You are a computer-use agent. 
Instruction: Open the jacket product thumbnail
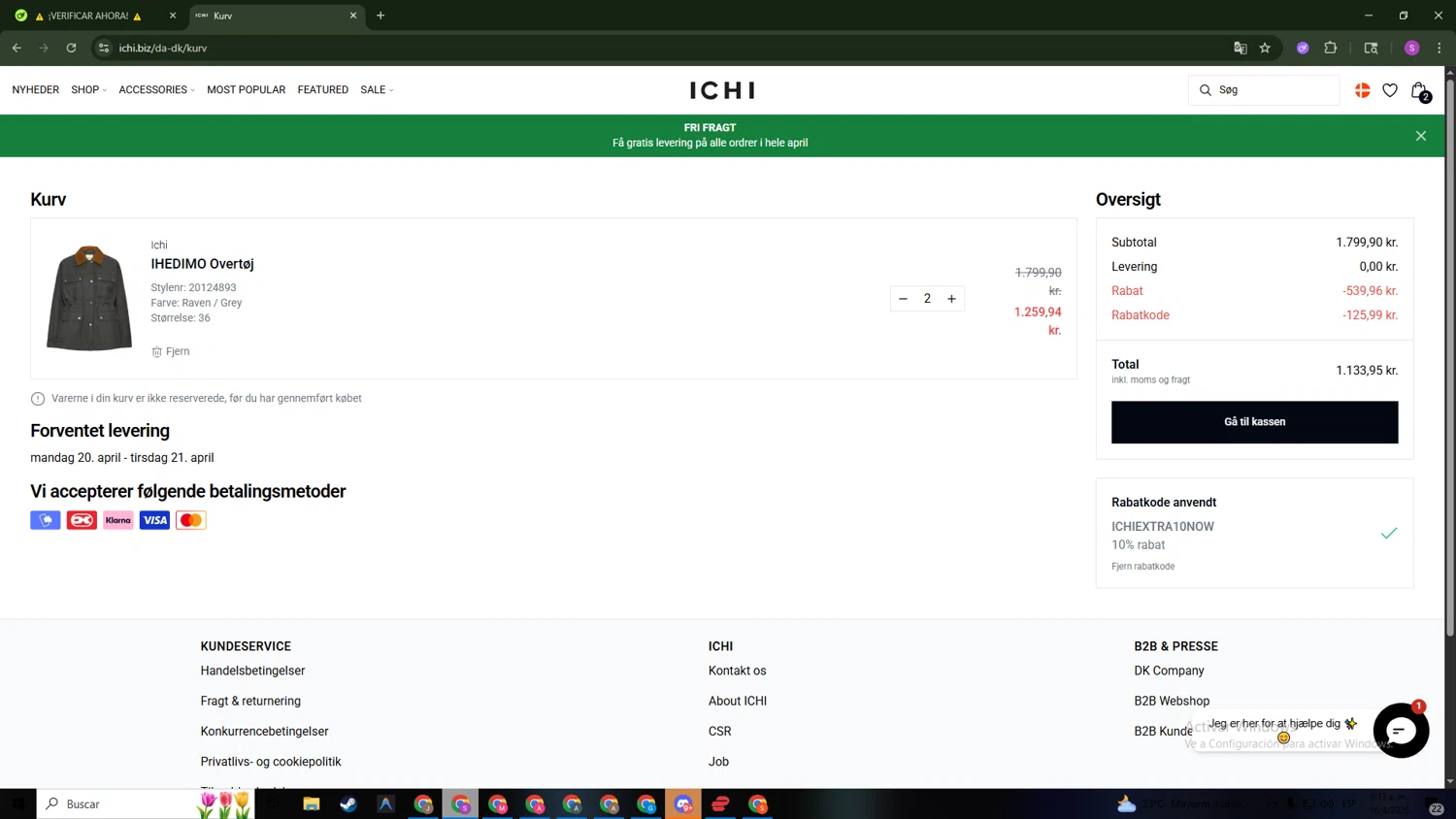click(89, 297)
